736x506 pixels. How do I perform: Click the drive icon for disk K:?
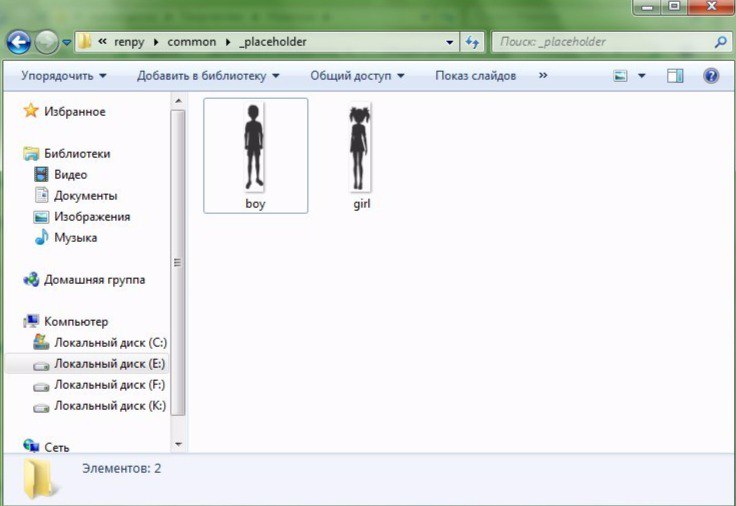(x=41, y=407)
